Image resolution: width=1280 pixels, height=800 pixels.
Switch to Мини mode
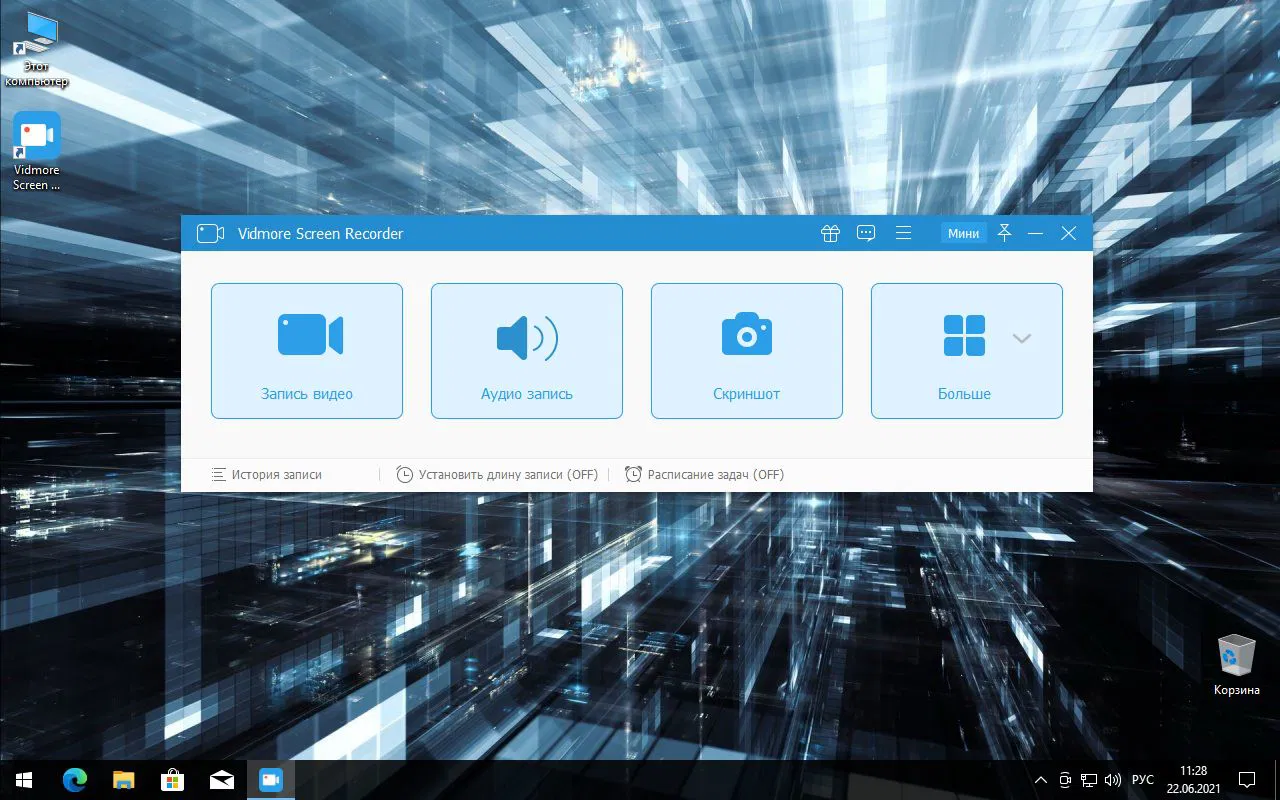(x=964, y=233)
